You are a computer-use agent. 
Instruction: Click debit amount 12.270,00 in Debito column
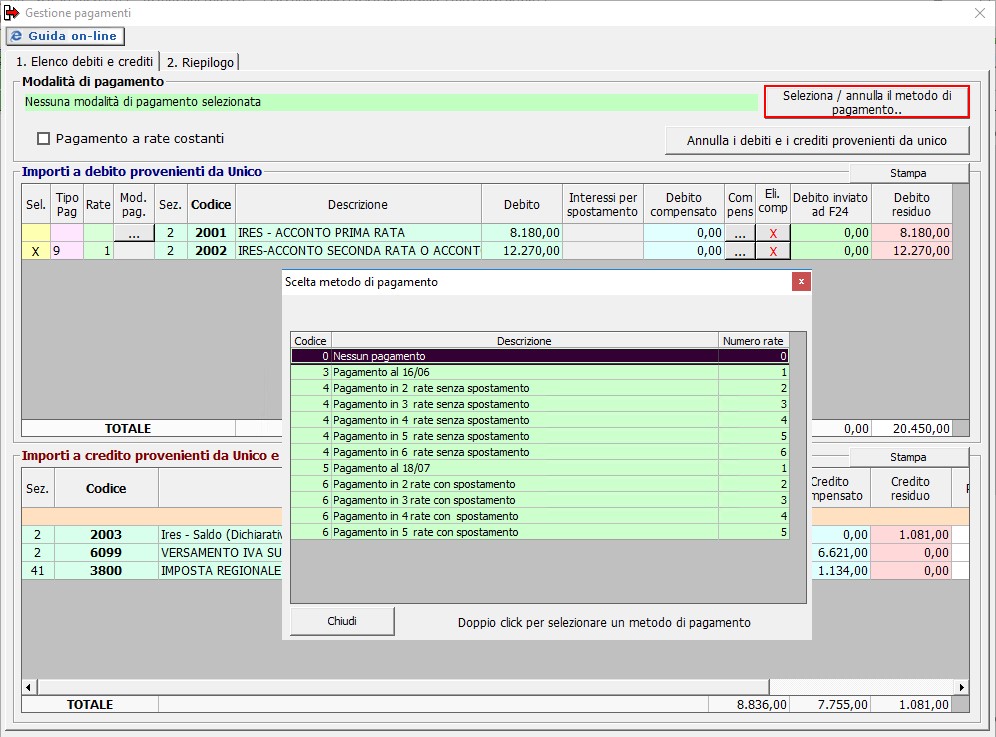522,251
